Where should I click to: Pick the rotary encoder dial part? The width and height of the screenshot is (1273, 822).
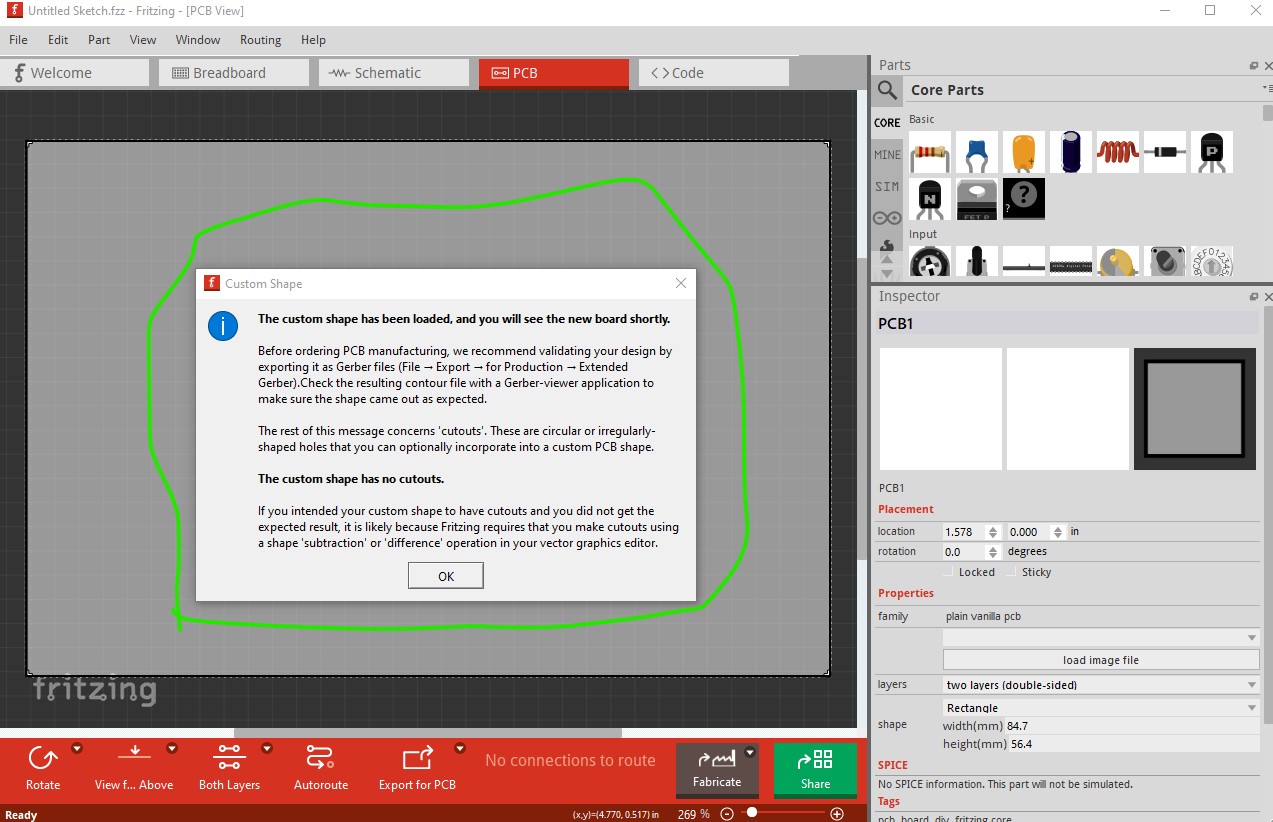(1211, 262)
